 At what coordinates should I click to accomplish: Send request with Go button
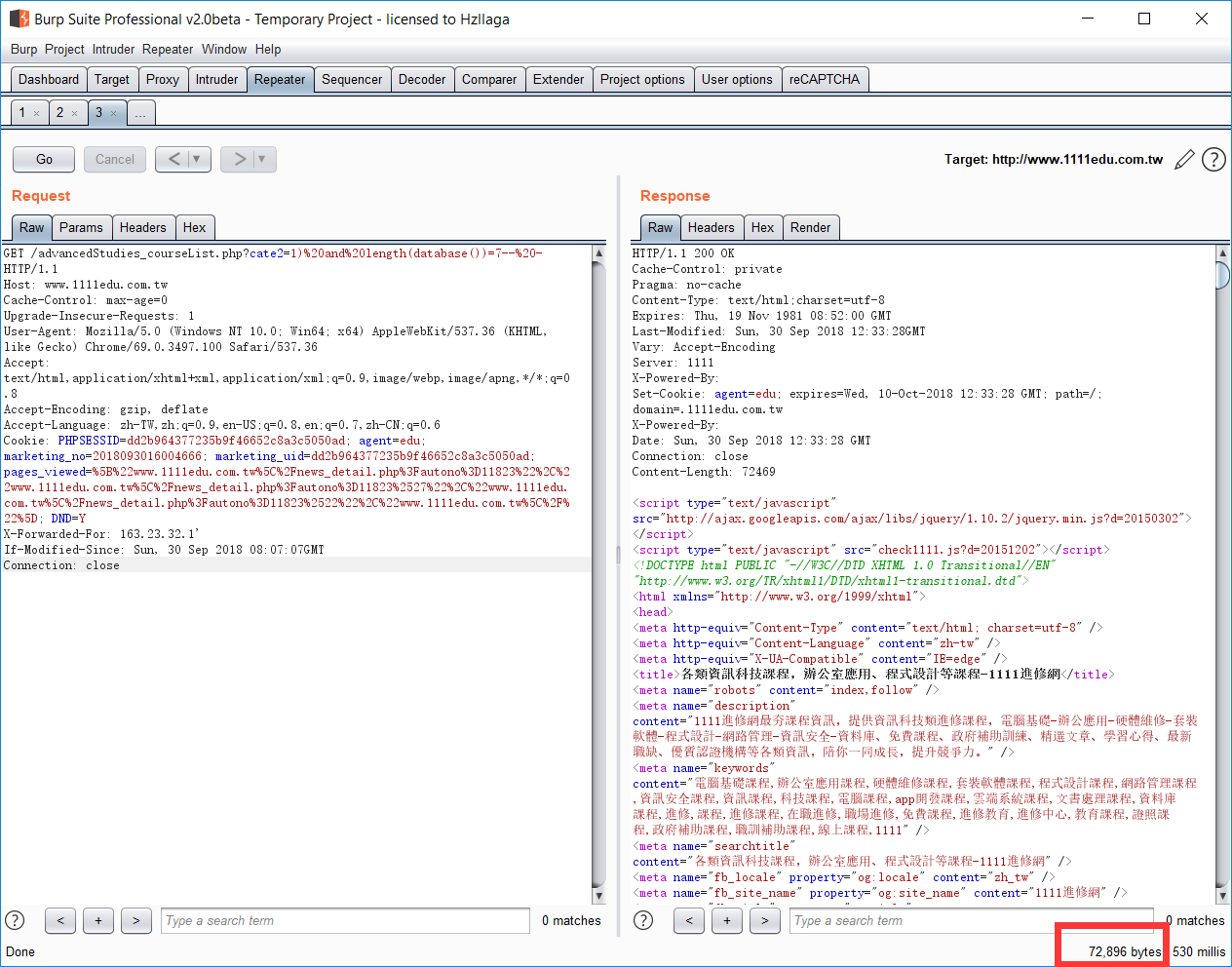[x=44, y=159]
